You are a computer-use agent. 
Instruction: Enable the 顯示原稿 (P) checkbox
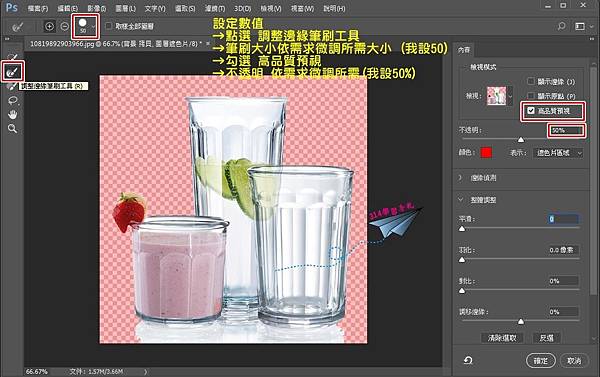[531, 96]
